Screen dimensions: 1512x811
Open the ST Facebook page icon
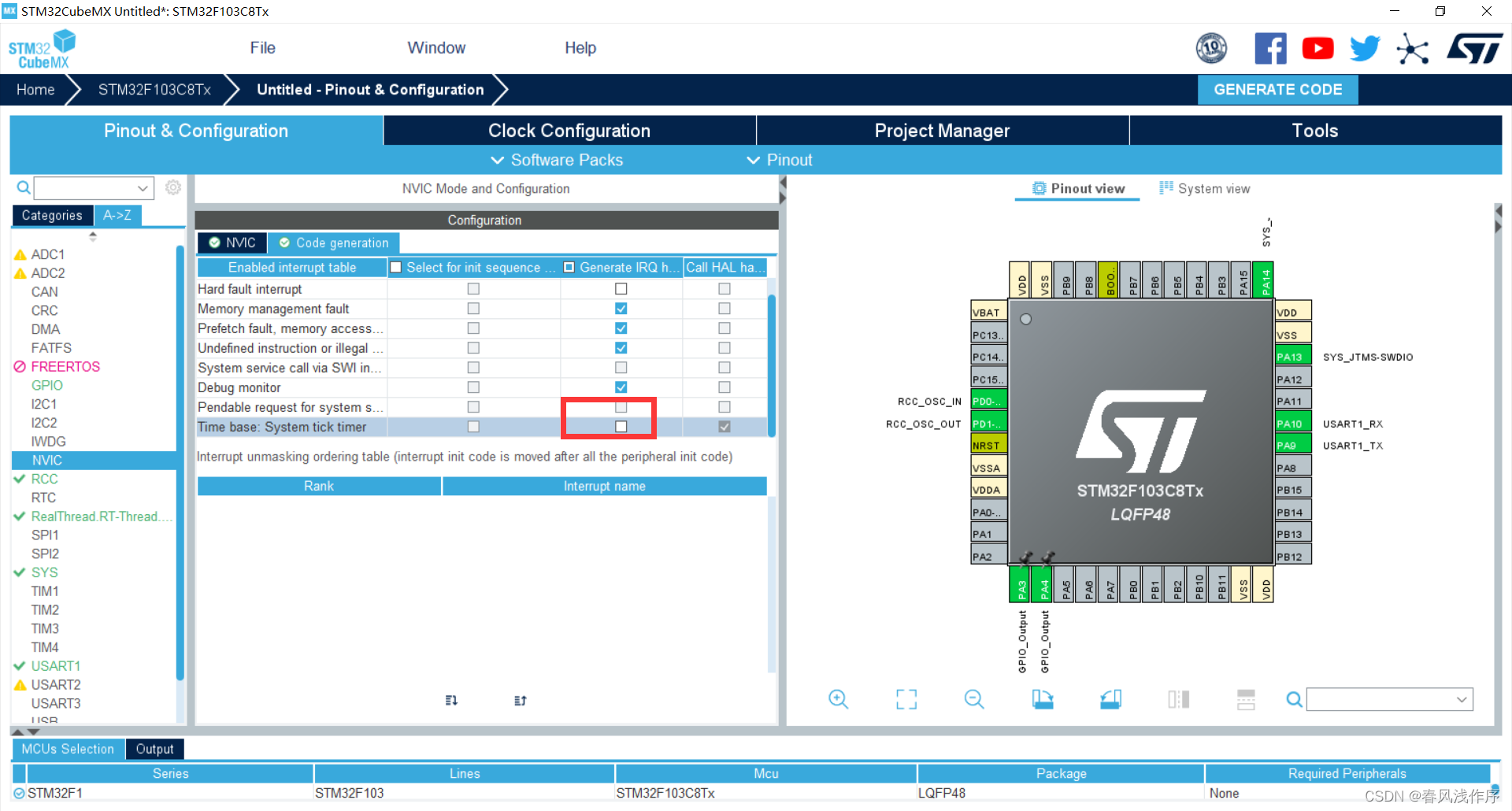tap(1270, 49)
